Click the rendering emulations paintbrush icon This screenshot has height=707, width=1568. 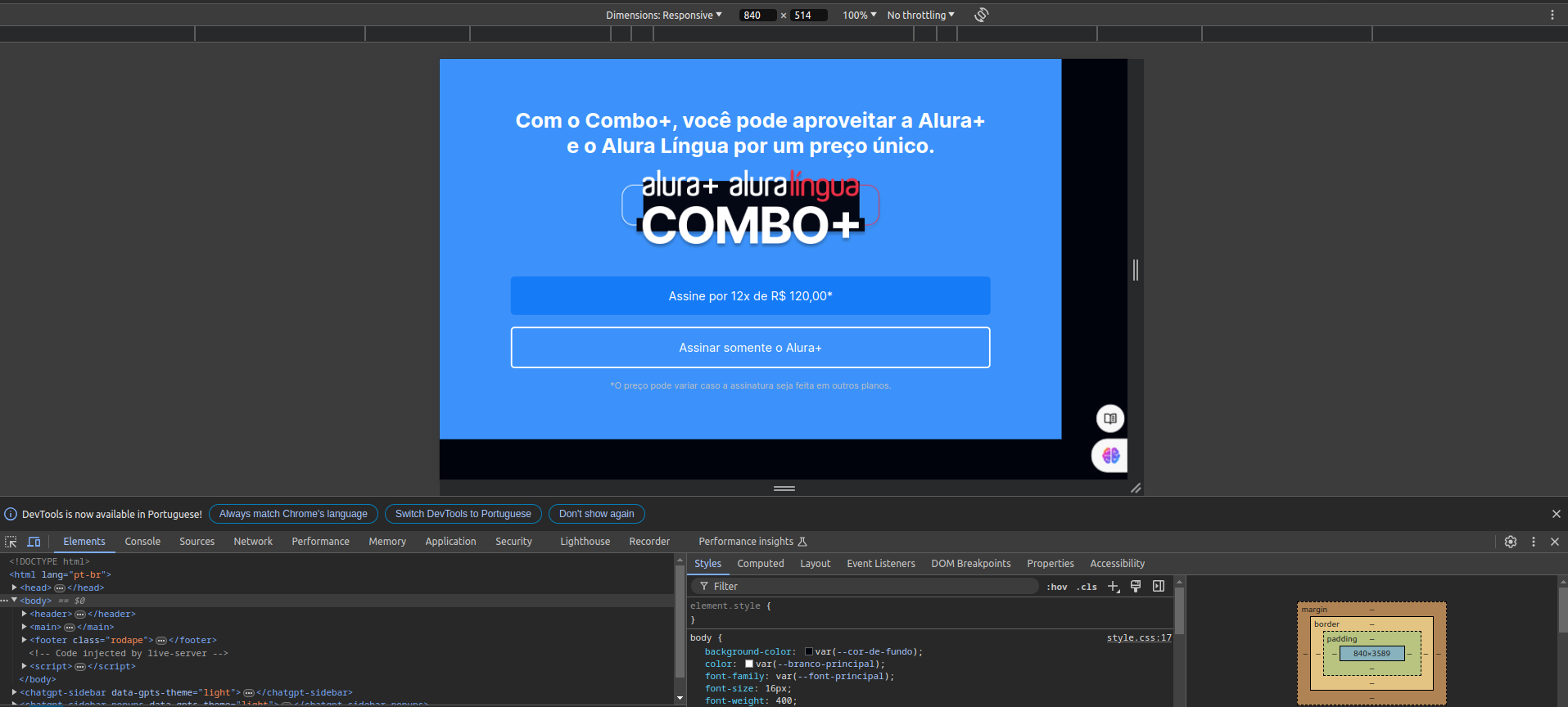click(x=1136, y=586)
